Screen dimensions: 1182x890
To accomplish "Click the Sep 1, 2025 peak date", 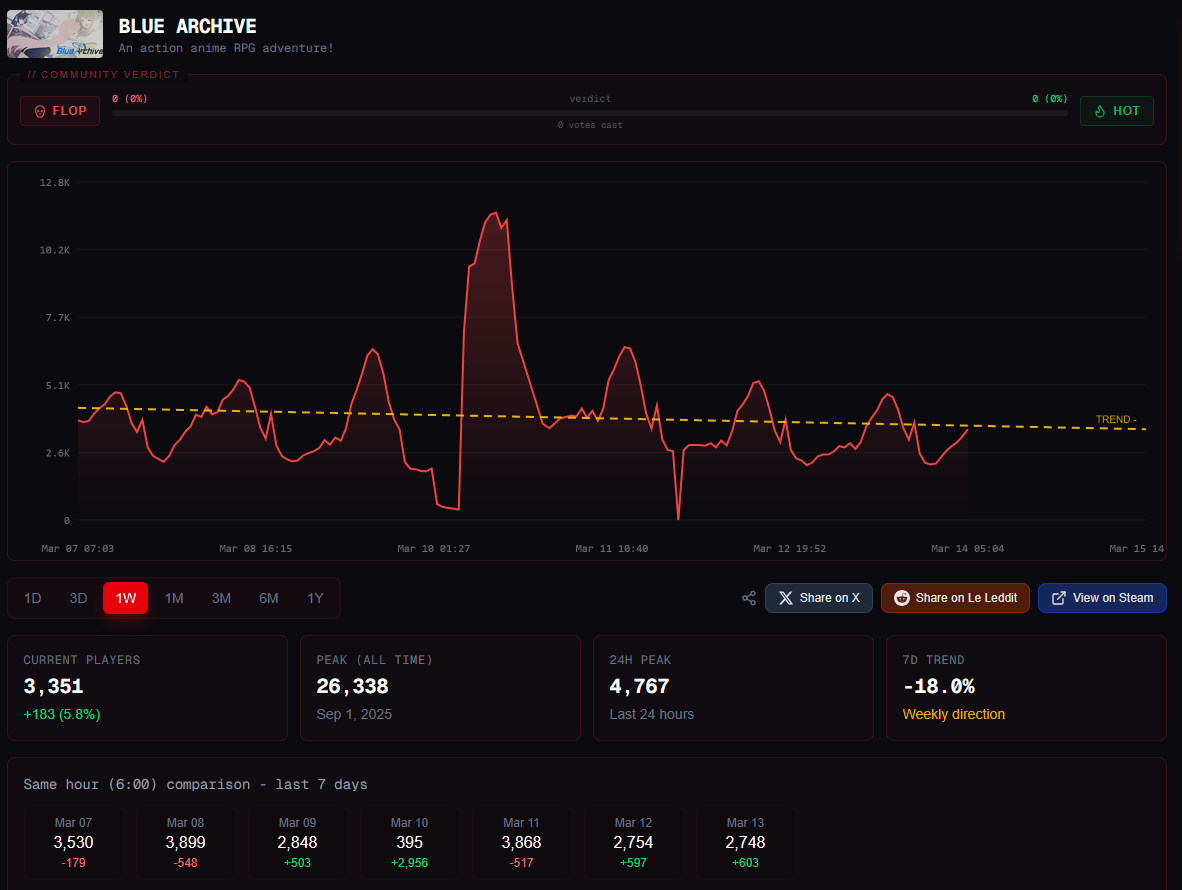I will (x=354, y=714).
